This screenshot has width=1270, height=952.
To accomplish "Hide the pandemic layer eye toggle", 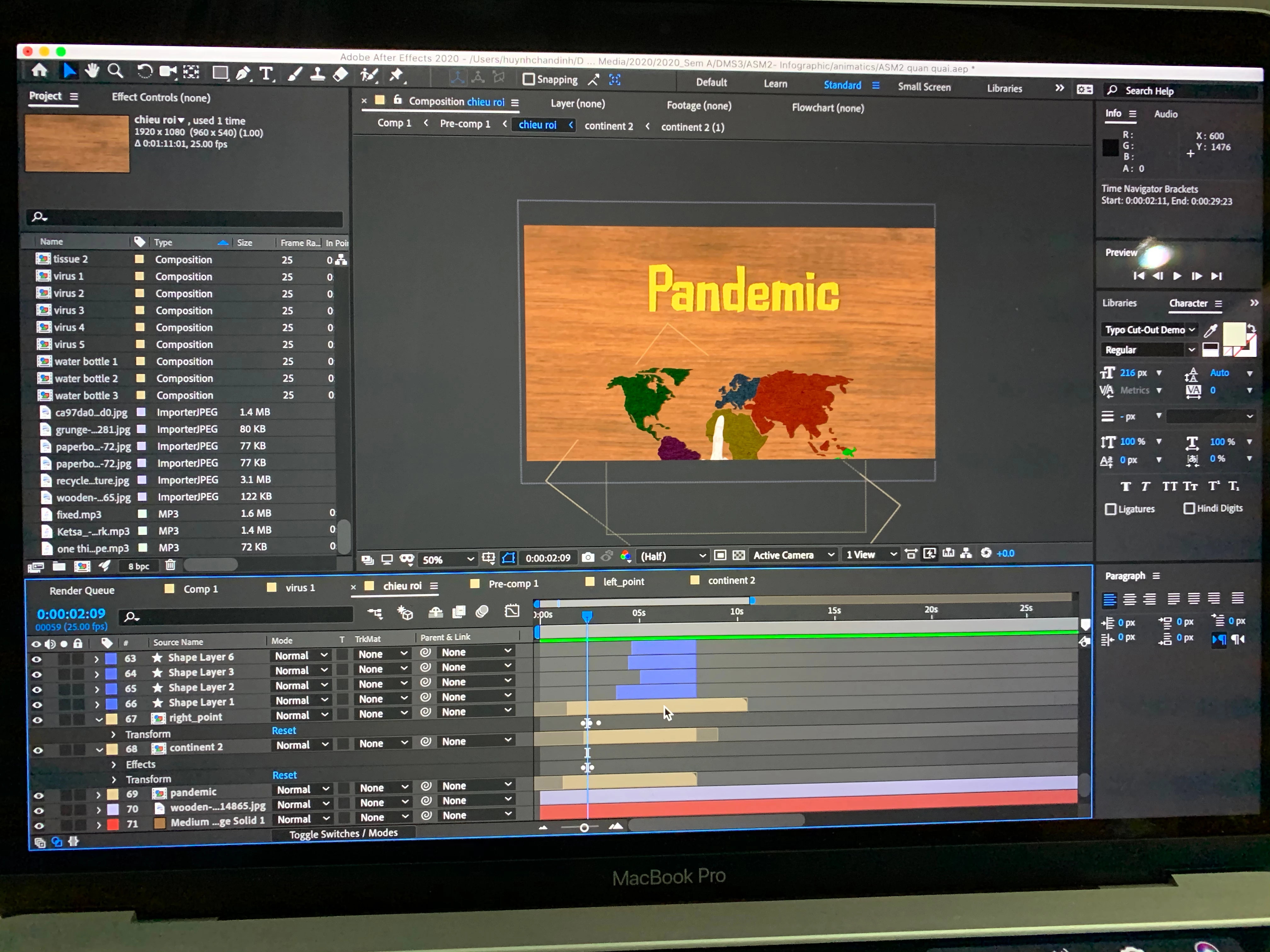I will [38, 795].
